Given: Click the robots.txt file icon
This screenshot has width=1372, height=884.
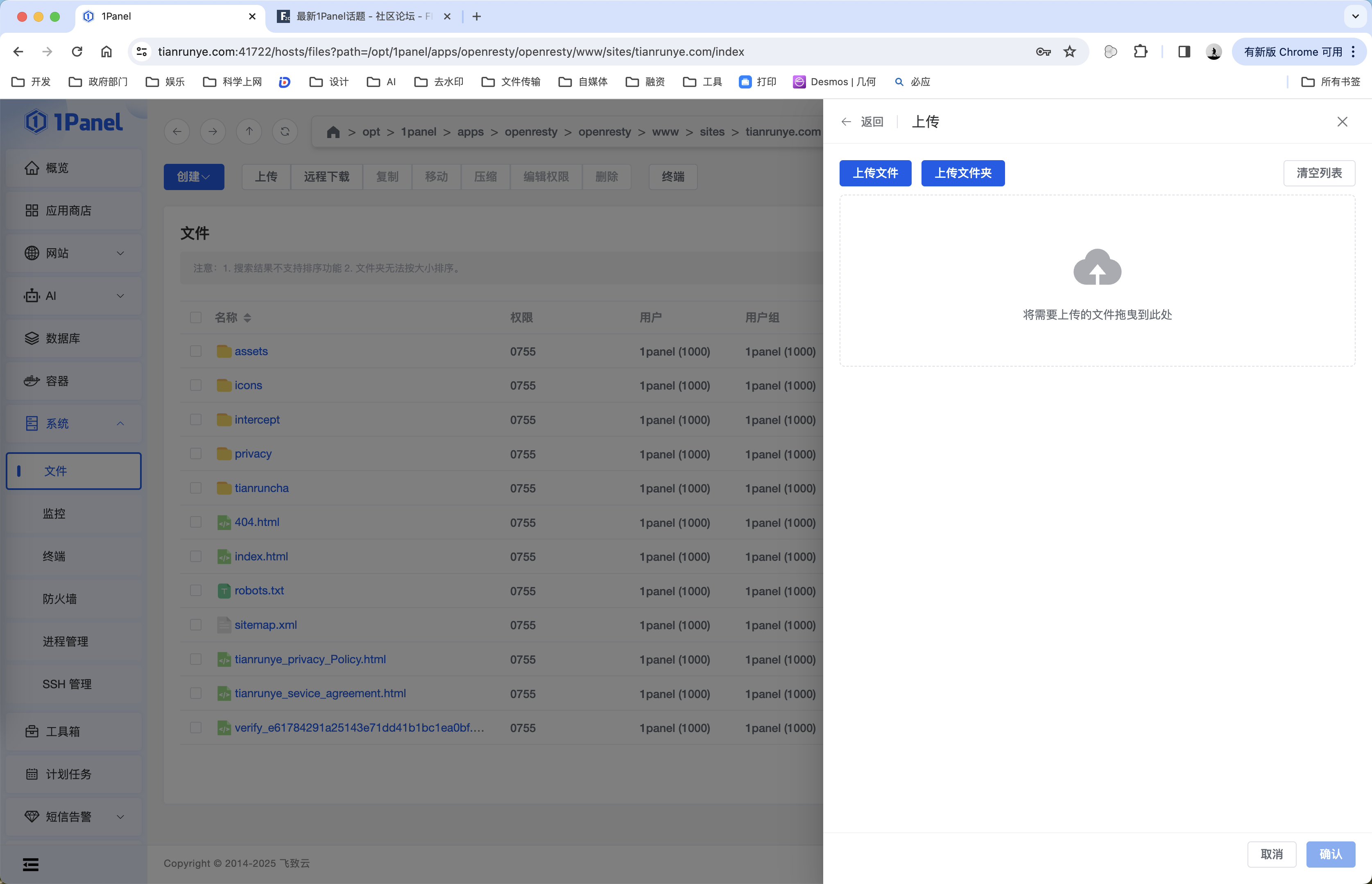Looking at the screenshot, I should pos(224,591).
